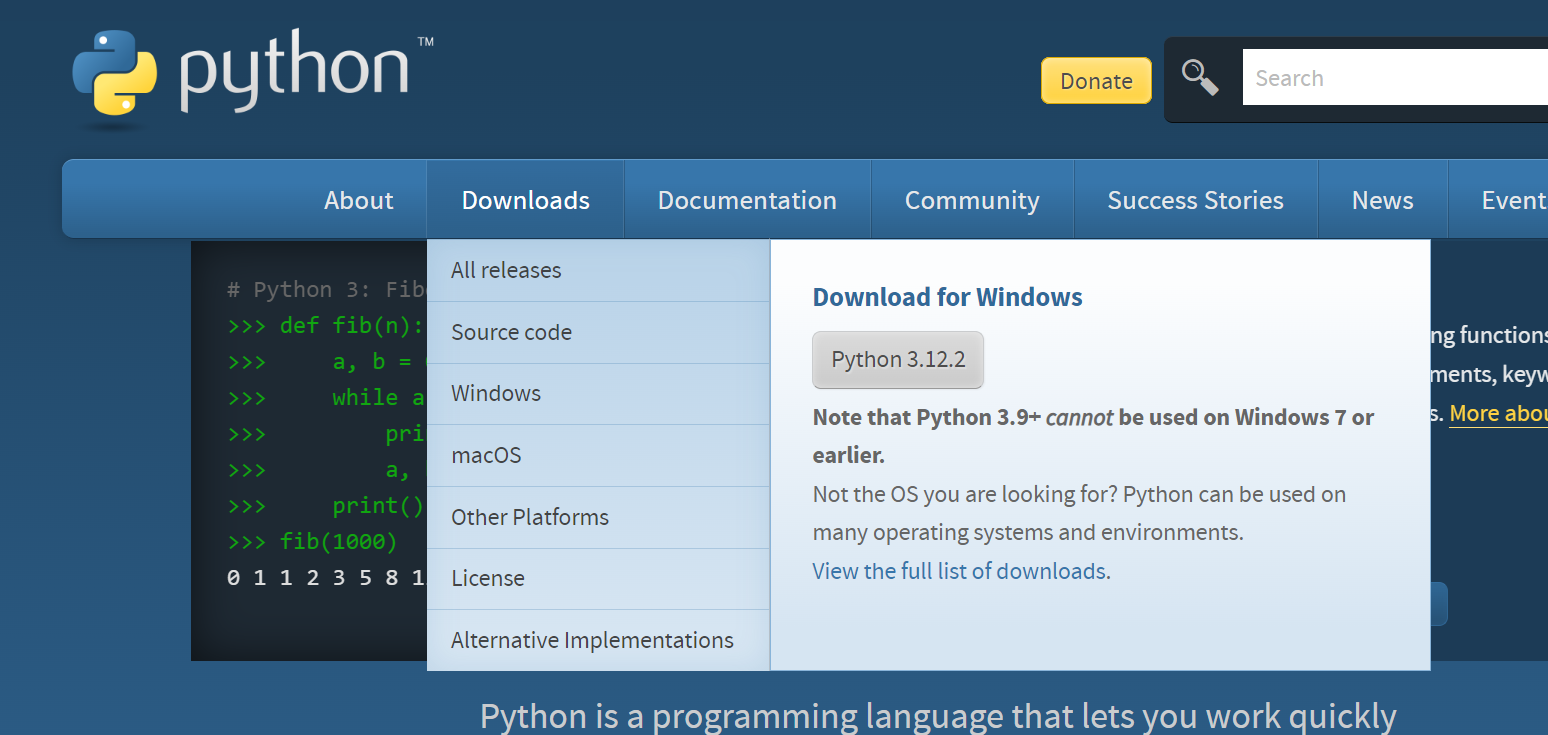Choose macOS in Downloads dropdown
Viewport: 1548px width, 735px height.
click(598, 455)
